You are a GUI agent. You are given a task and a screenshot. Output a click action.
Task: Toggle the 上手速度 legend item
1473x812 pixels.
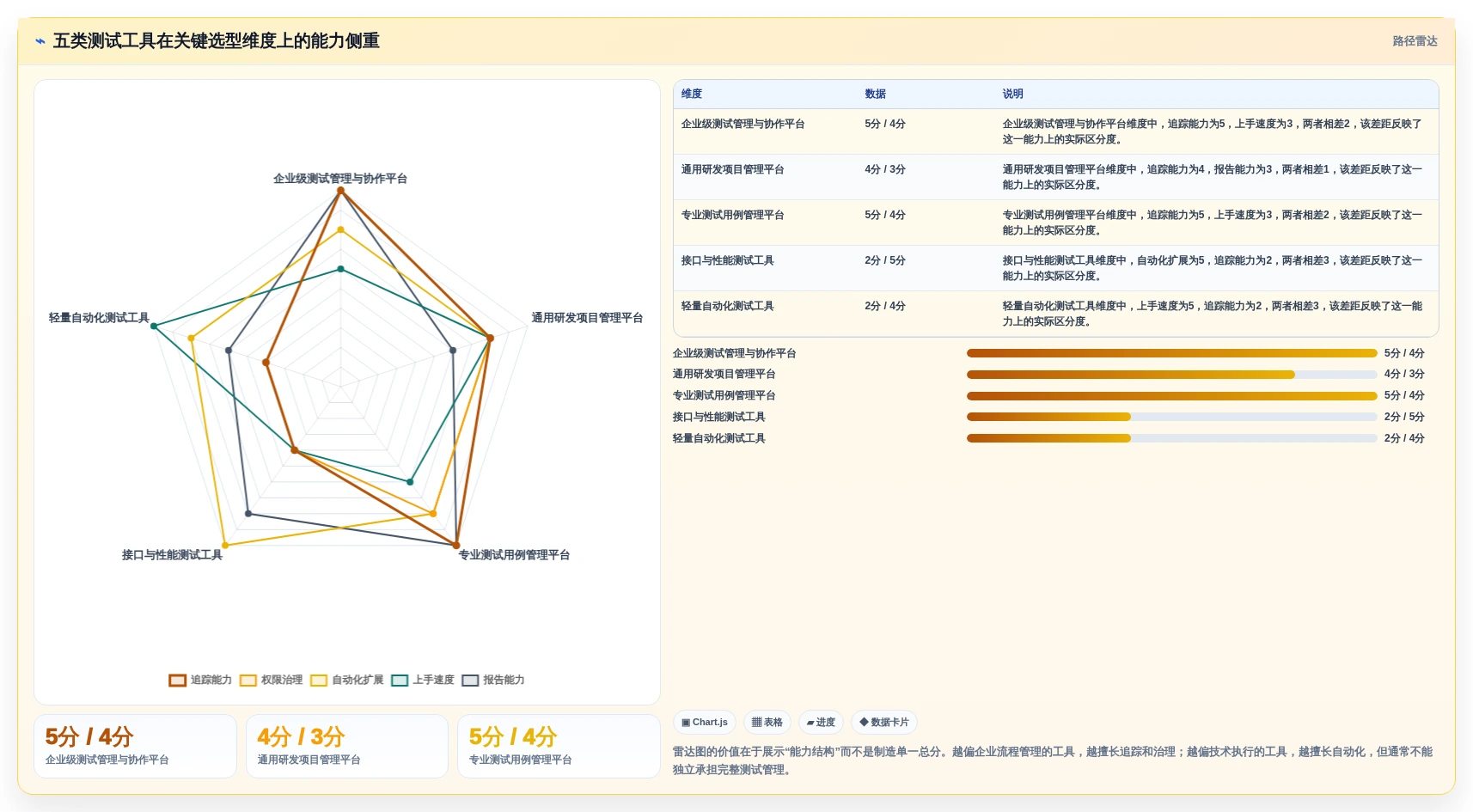(423, 681)
